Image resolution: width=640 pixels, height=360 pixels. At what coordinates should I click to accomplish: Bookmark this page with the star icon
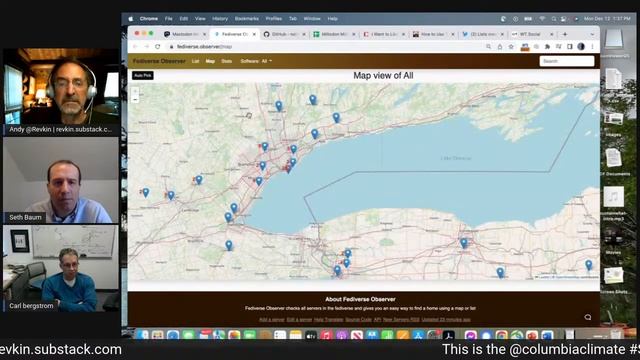click(511, 47)
